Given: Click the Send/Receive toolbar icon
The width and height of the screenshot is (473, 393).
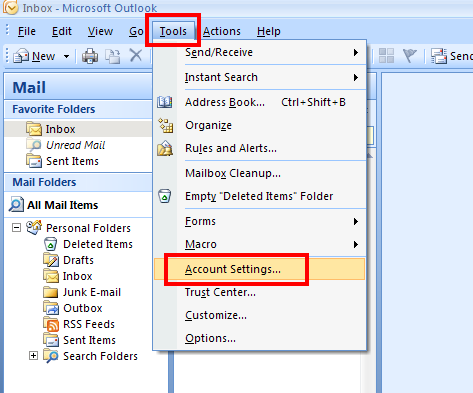Looking at the screenshot, I should (x=439, y=56).
